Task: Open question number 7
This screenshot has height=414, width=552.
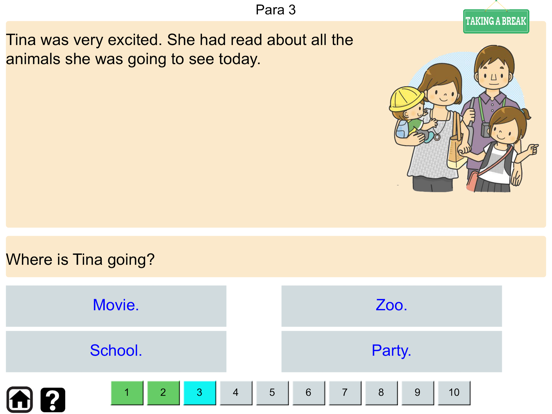Action: (x=345, y=393)
